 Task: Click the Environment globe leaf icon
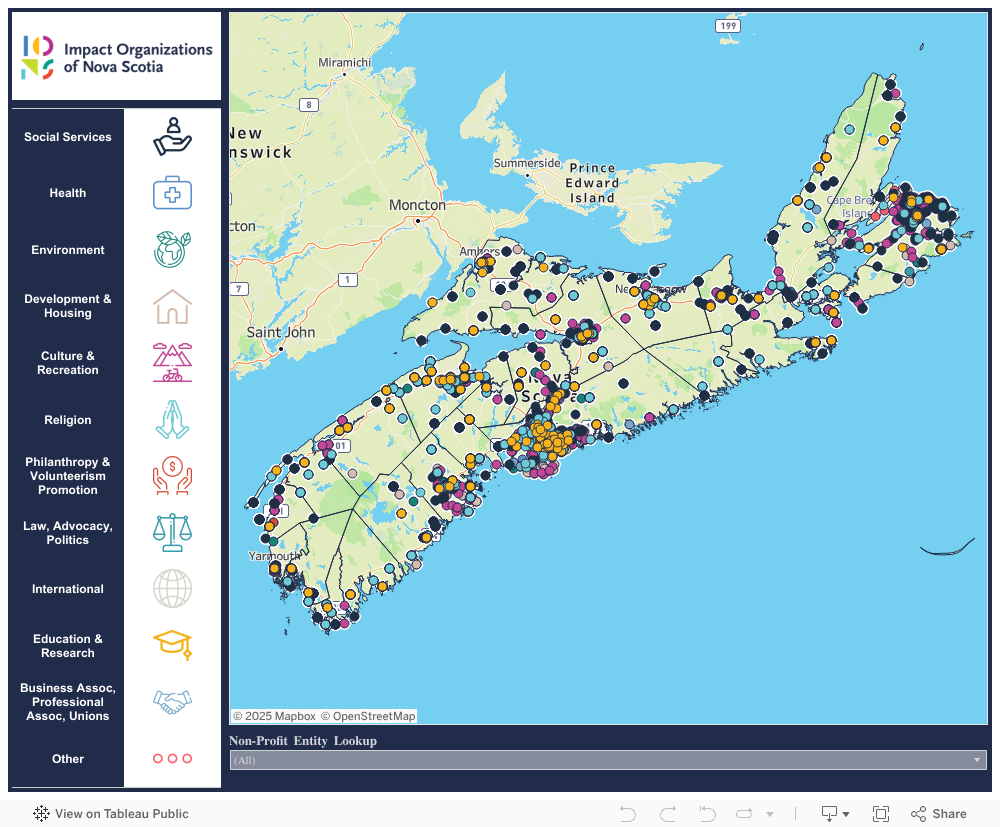[172, 250]
